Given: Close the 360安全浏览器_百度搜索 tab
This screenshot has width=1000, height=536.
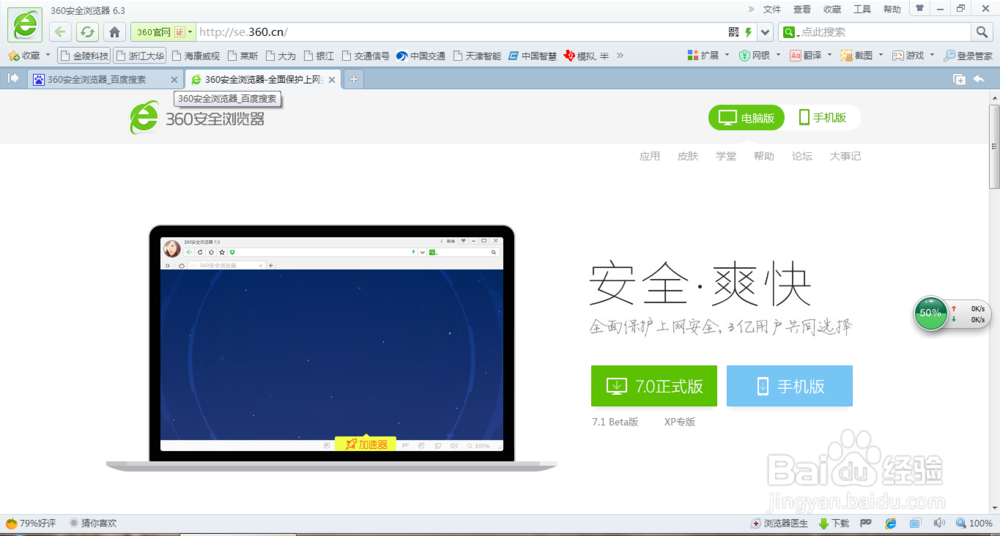Looking at the screenshot, I should 175,80.
